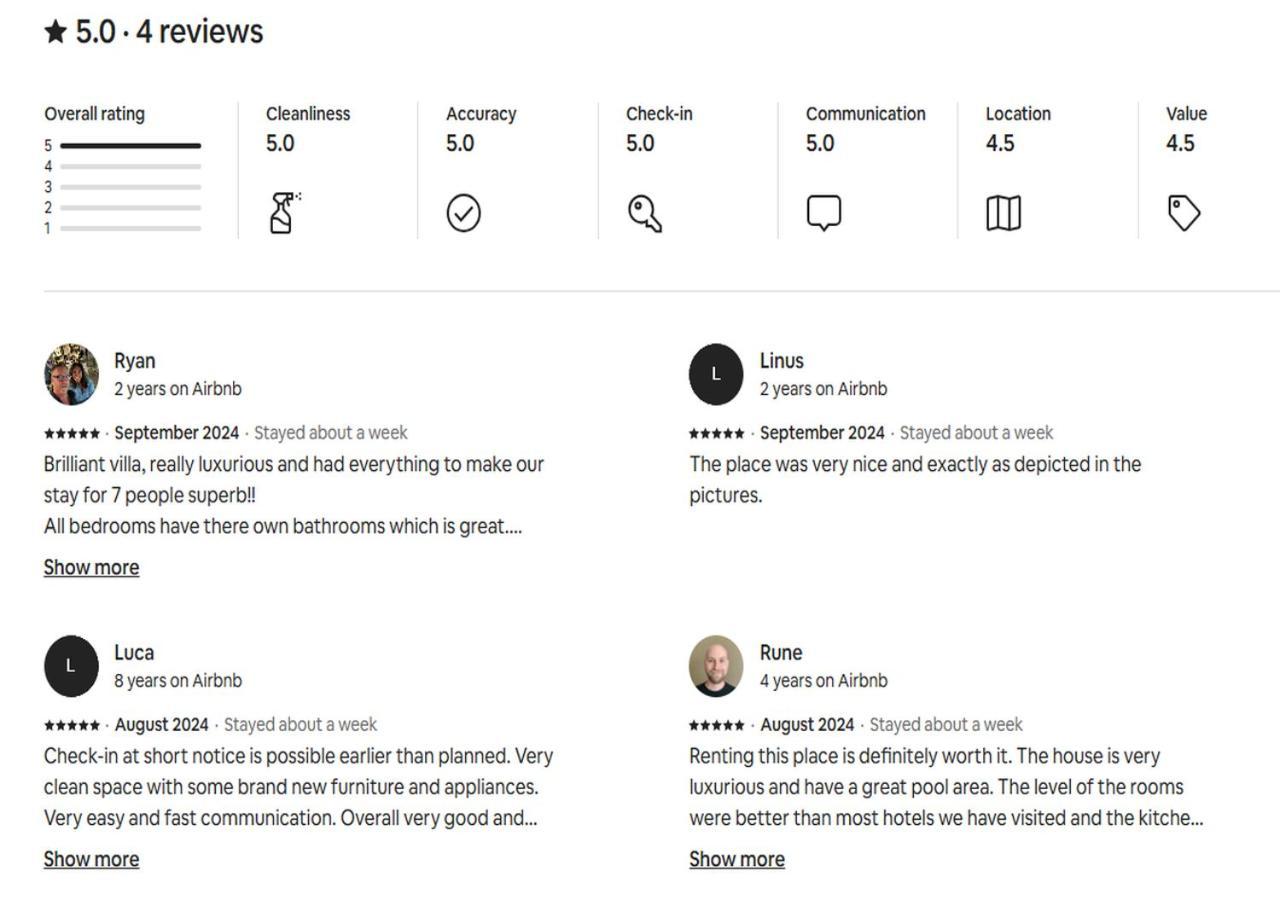
Task: Expand Rune's review with Show more
Action: (x=737, y=859)
